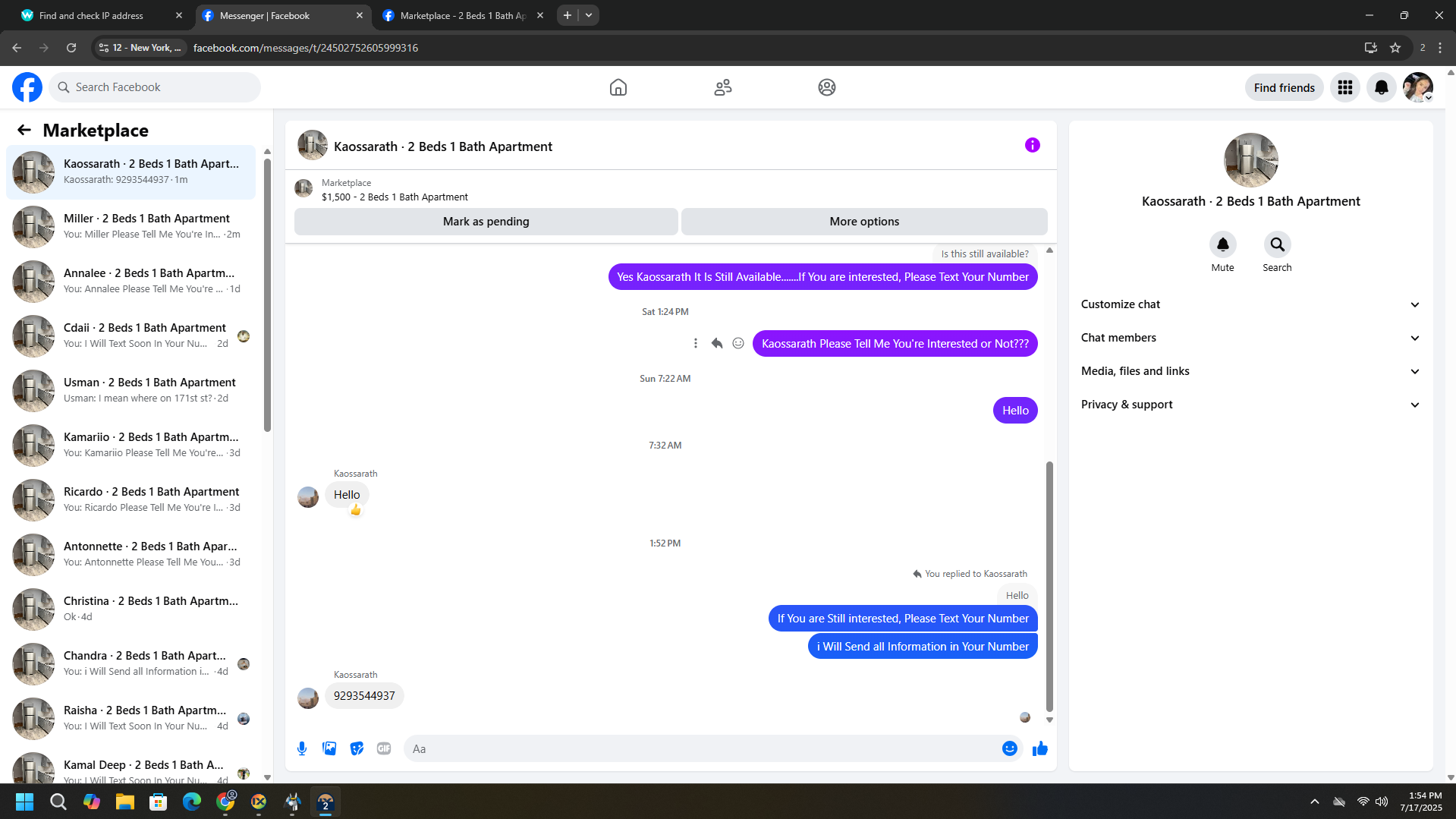This screenshot has height=819, width=1456.
Task: Open the tab search dropdown arrow
Action: click(x=589, y=15)
